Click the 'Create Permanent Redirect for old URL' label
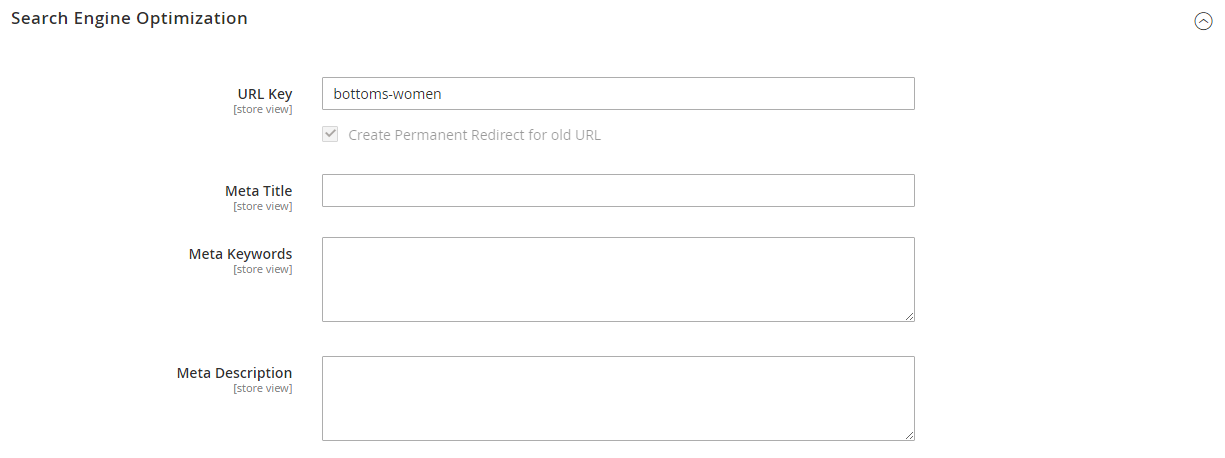This screenshot has width=1225, height=458. pos(474,135)
